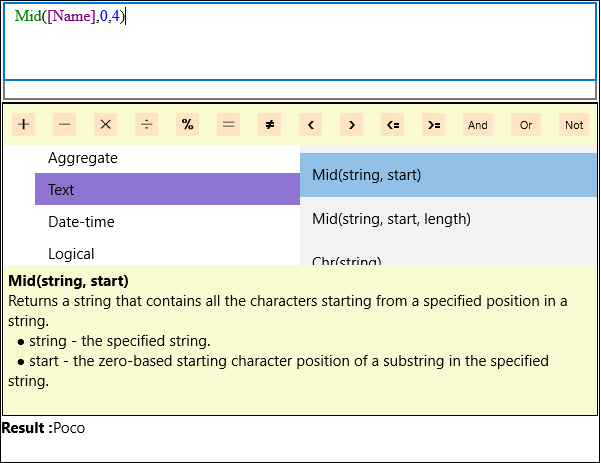Insert the division operator
The height and width of the screenshot is (463, 601).
coord(146,125)
